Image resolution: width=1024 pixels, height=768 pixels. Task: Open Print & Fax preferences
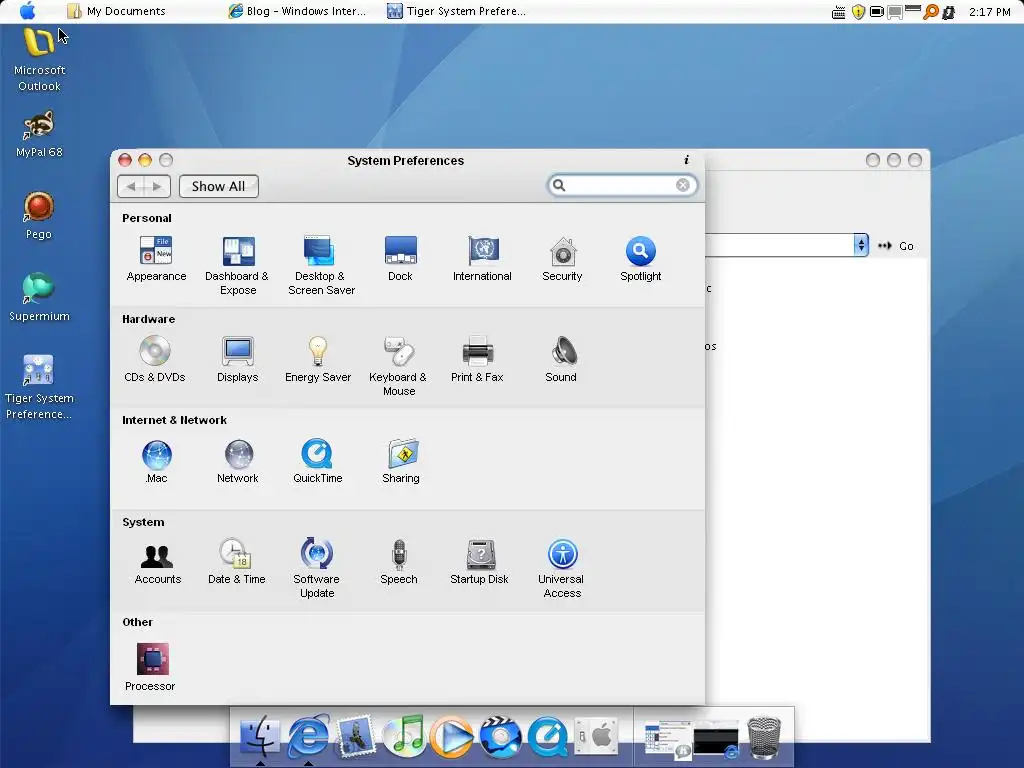pos(477,359)
